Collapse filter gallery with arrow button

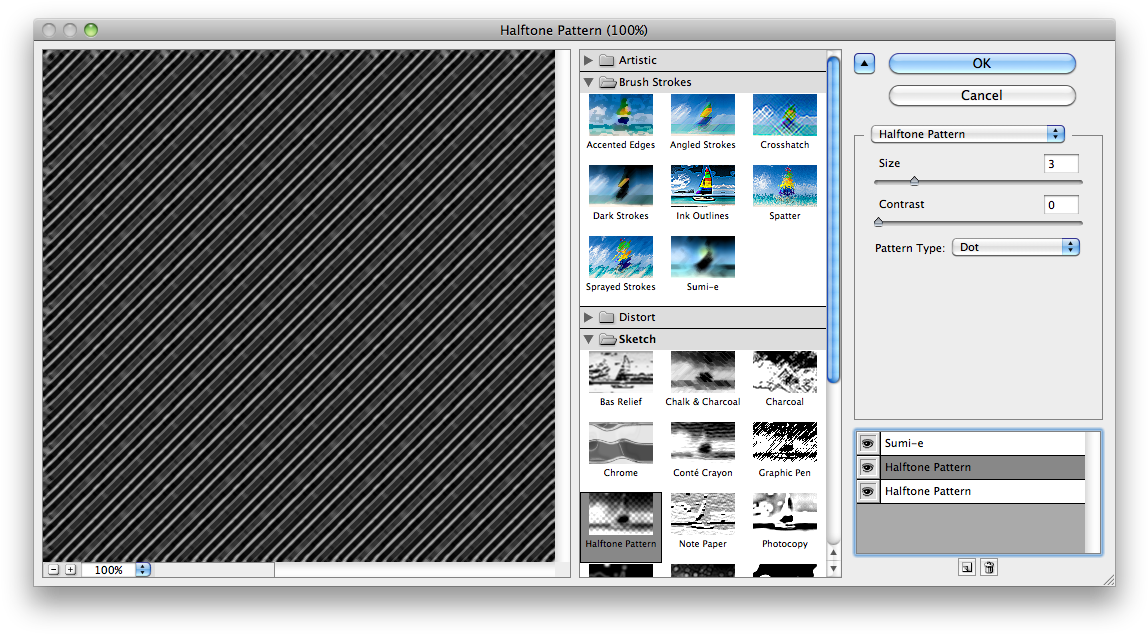click(x=865, y=64)
